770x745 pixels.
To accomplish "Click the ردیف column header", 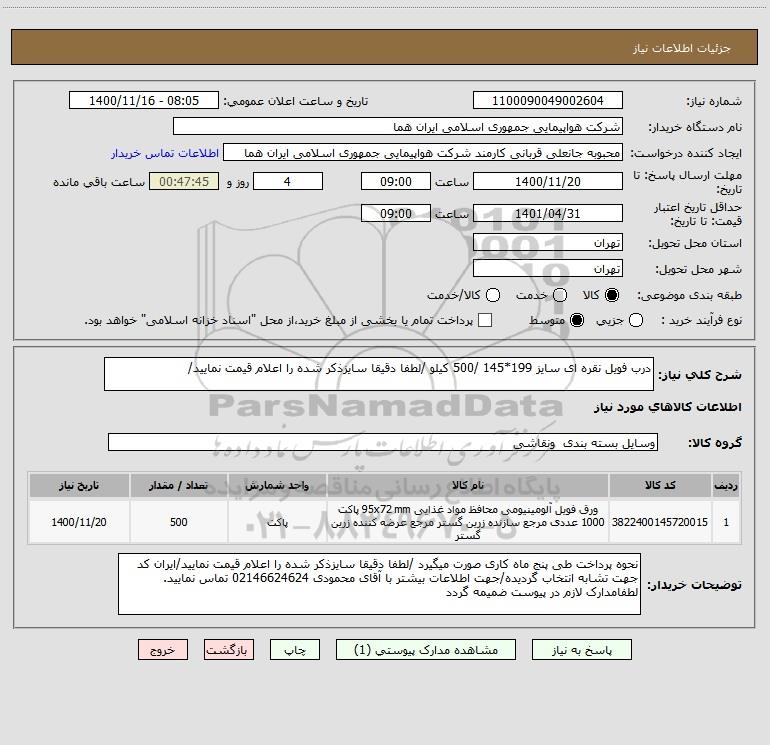I will click(x=726, y=486).
